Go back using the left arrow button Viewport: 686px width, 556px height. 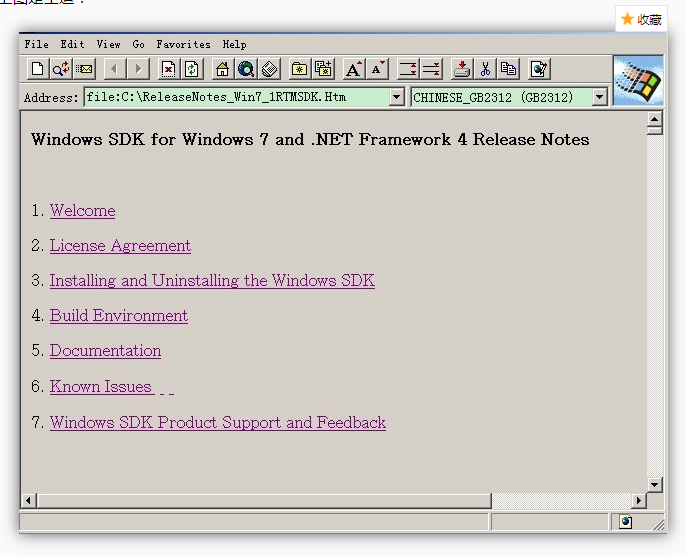coord(115,69)
